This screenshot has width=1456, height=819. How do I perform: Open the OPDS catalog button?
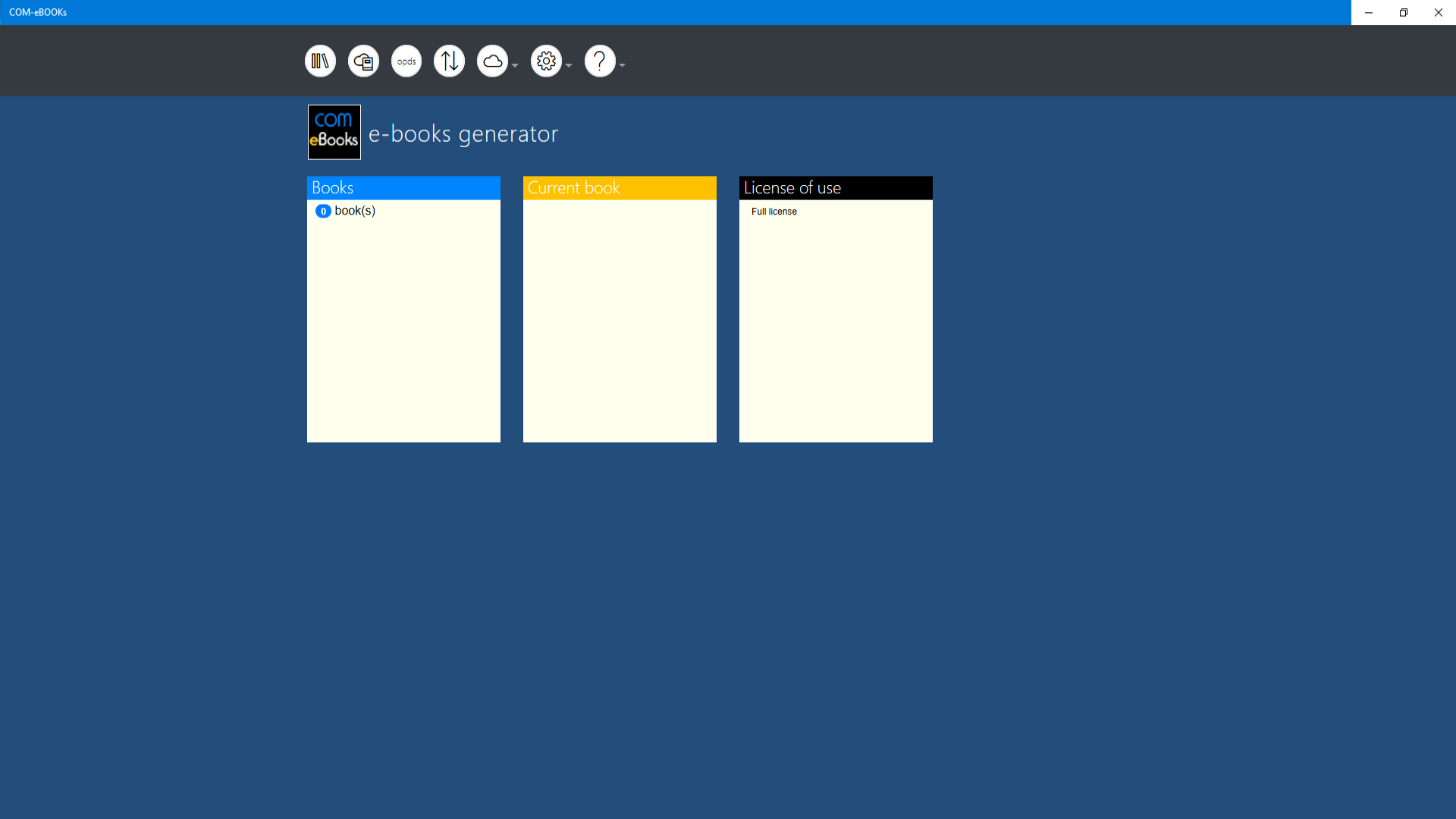coord(406,61)
